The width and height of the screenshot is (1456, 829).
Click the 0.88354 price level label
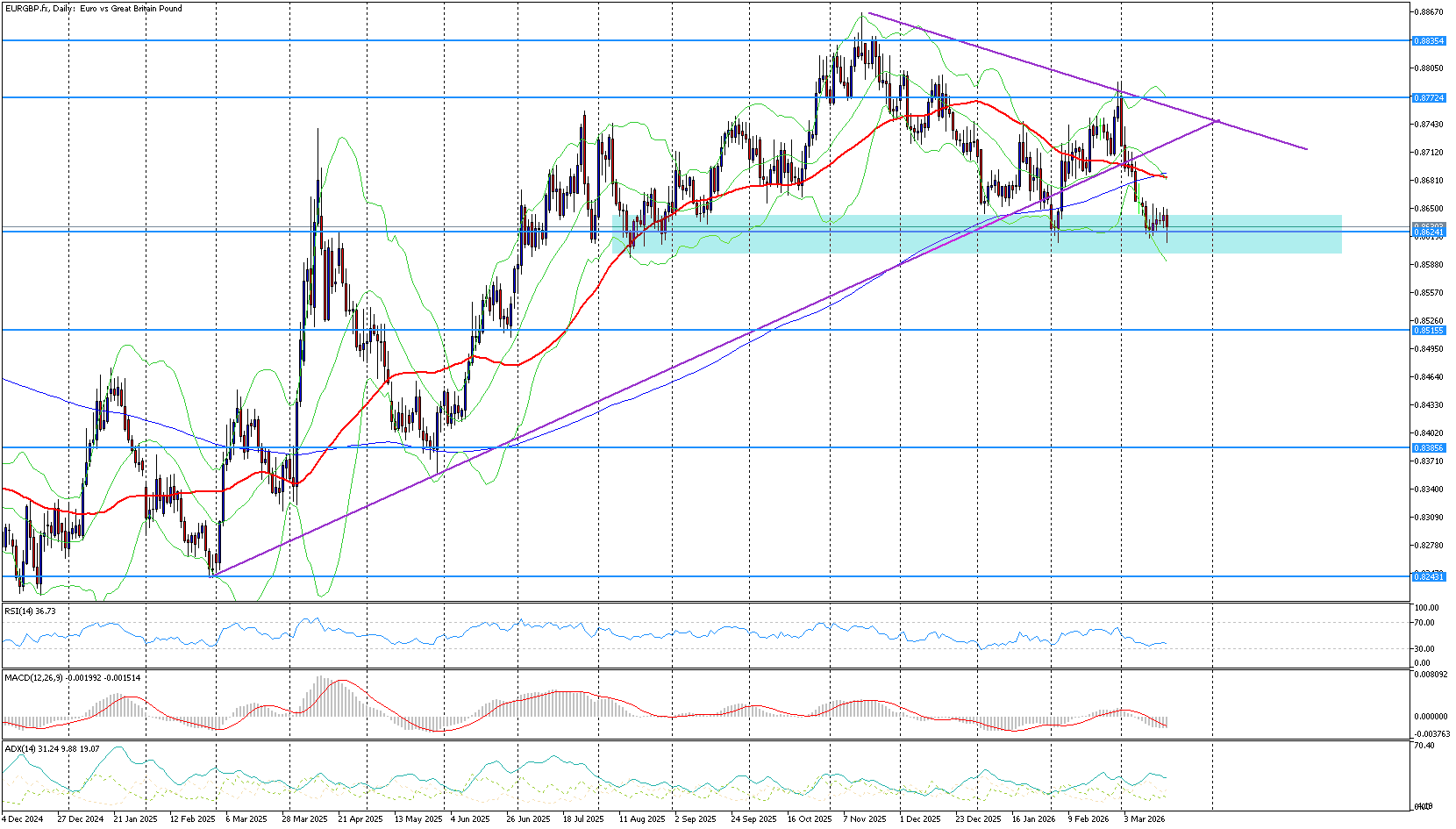pyautogui.click(x=1429, y=41)
